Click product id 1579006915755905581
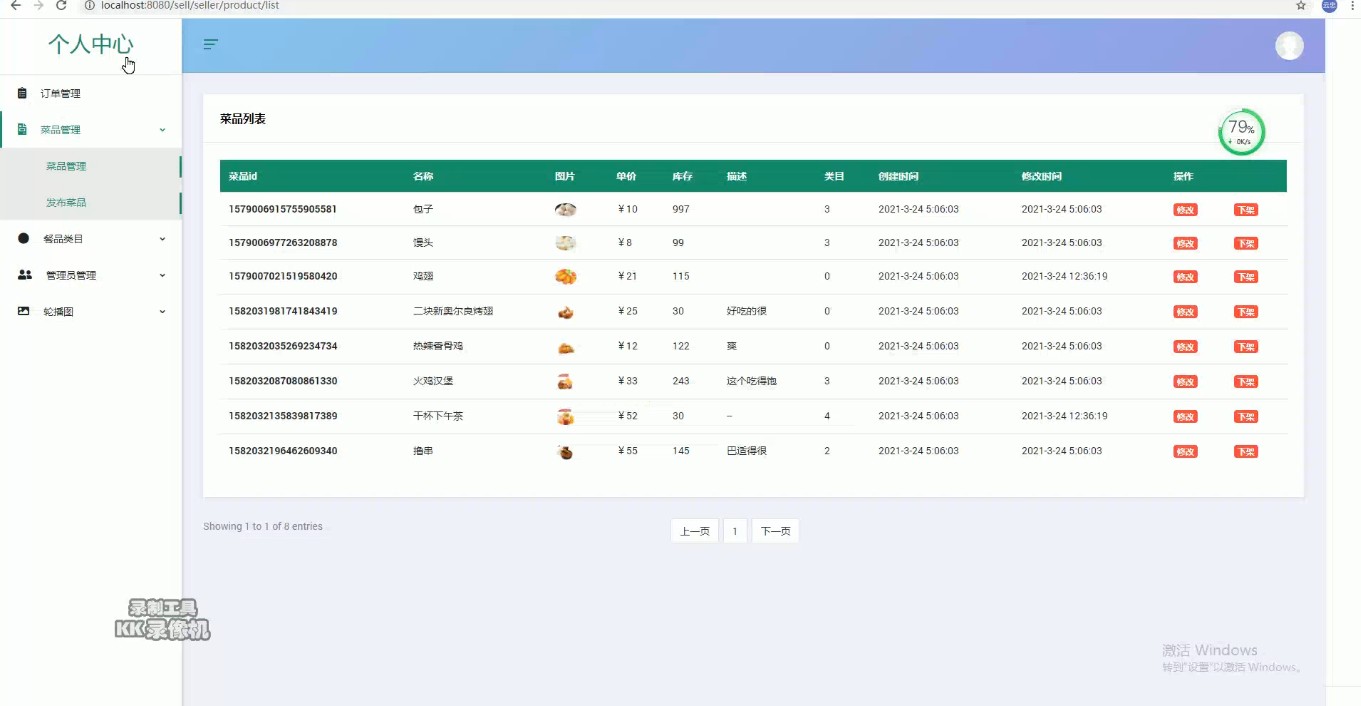 283,209
